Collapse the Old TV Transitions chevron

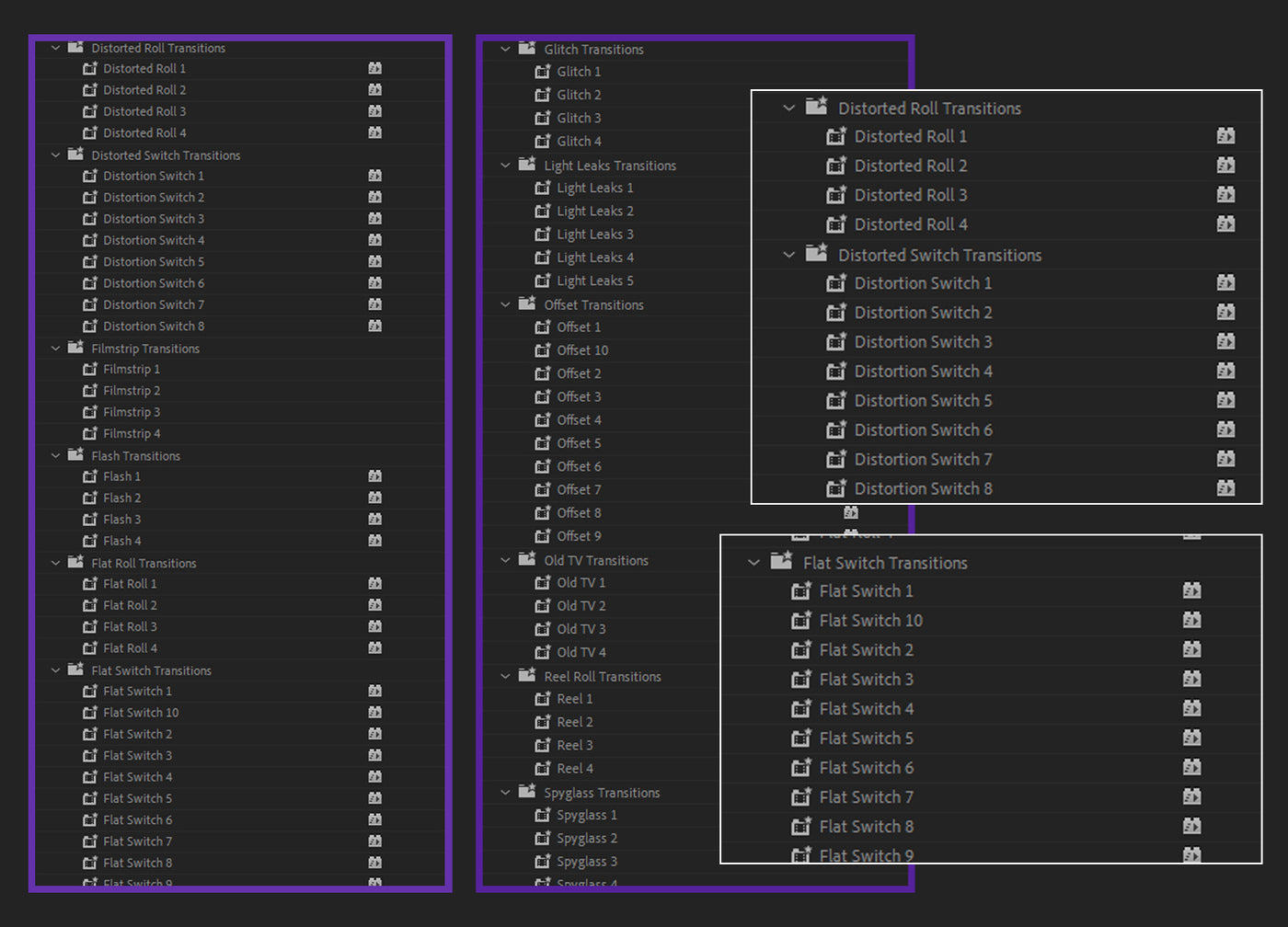coord(505,560)
